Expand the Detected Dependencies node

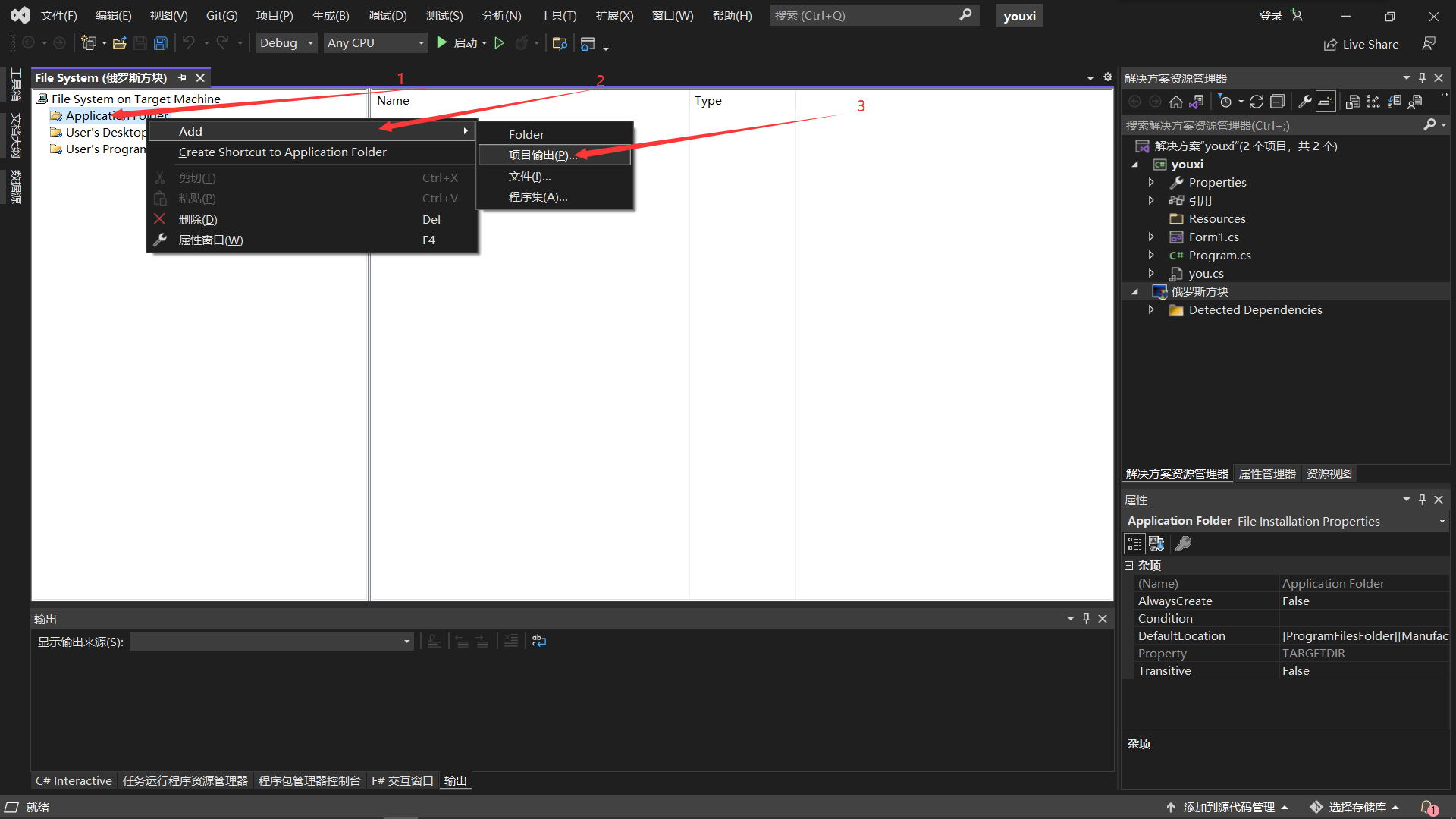(1151, 309)
